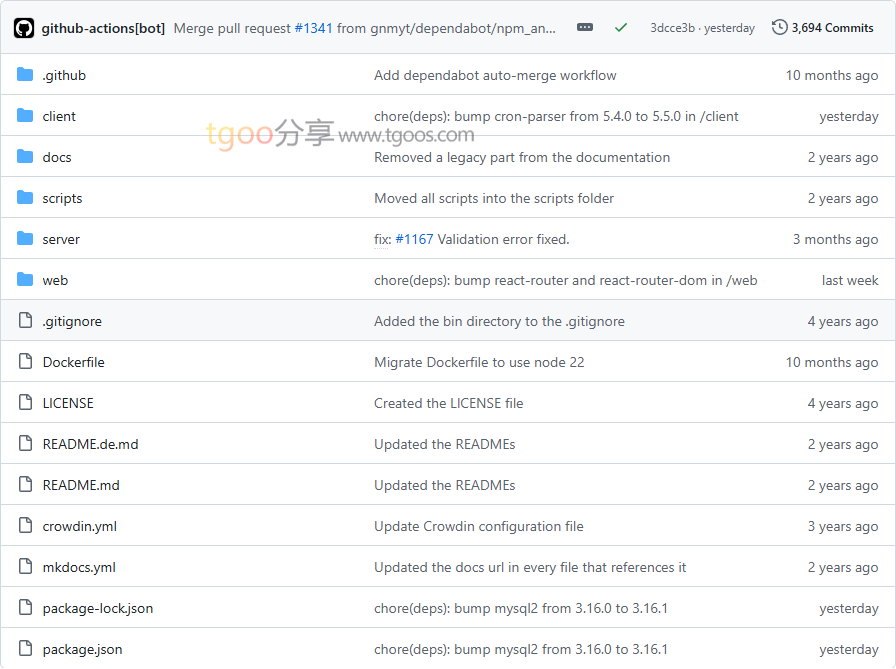Viewport: 896px width, 669px height.
Task: Click the Dockerfile file icon
Action: (x=25, y=362)
